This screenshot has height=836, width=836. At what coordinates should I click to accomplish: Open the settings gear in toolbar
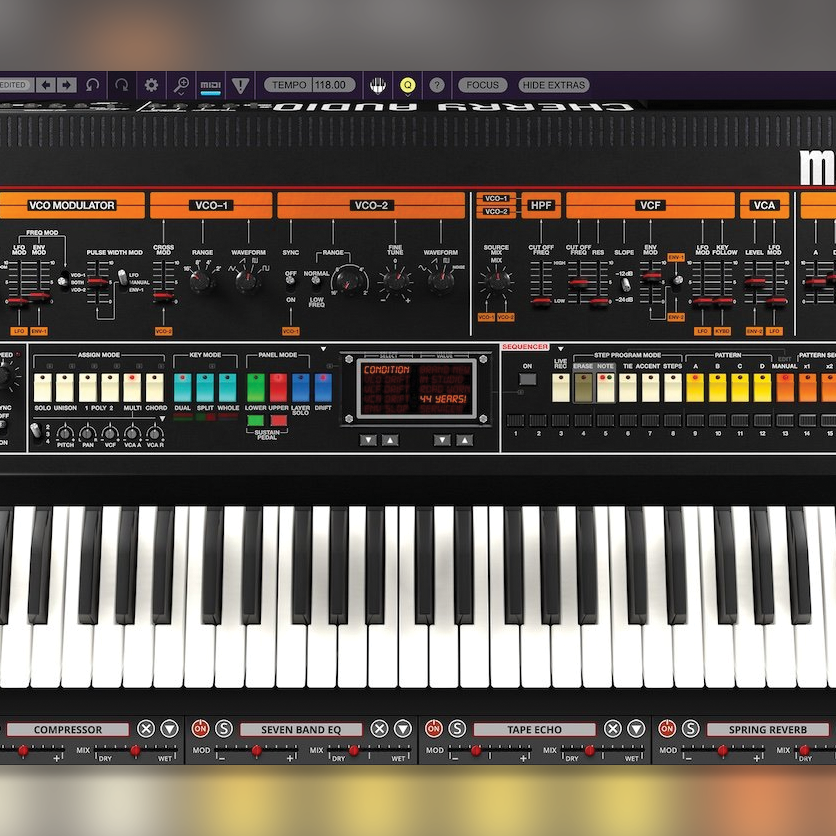click(151, 85)
